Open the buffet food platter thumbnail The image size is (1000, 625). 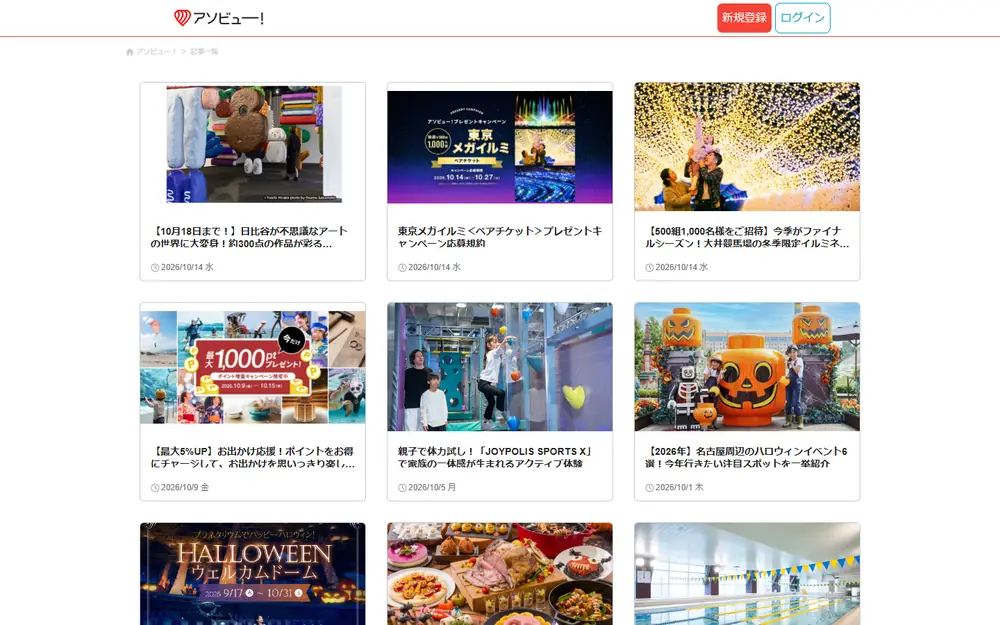(x=500, y=574)
